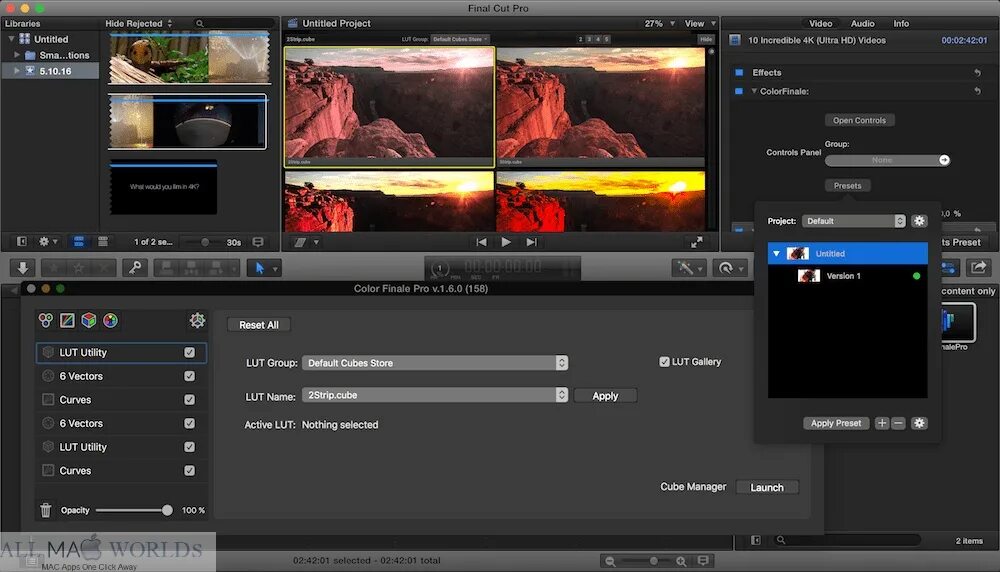Click the browser search magnifier icon
Viewport: 1000px width, 572px height.
(200, 24)
